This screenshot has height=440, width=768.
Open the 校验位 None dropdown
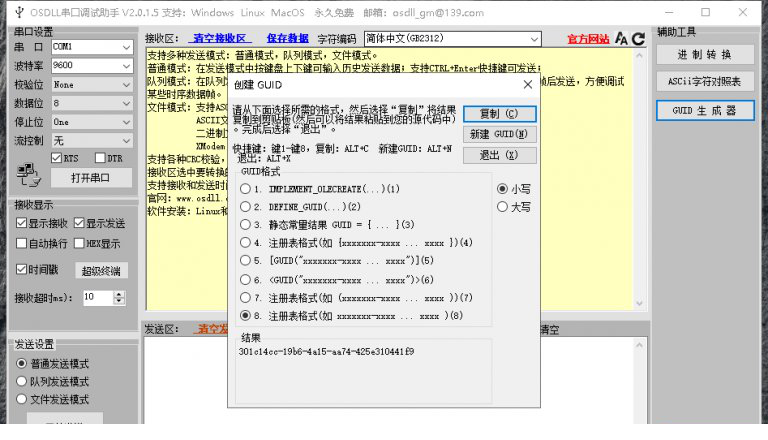tap(92, 84)
